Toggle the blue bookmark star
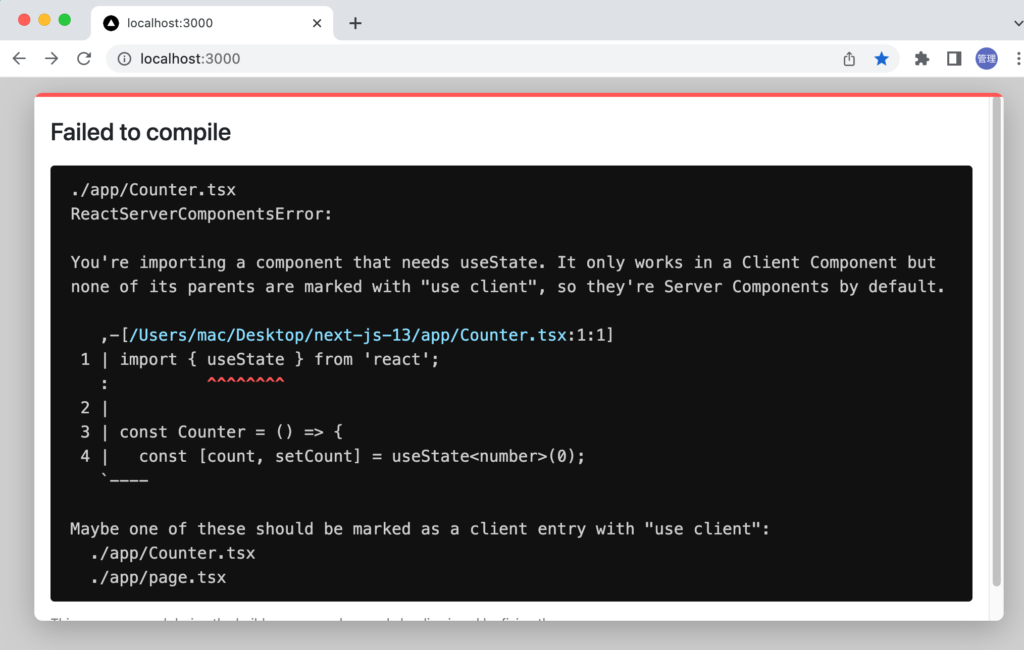Viewport: 1024px width, 650px height. pyautogui.click(x=882, y=58)
